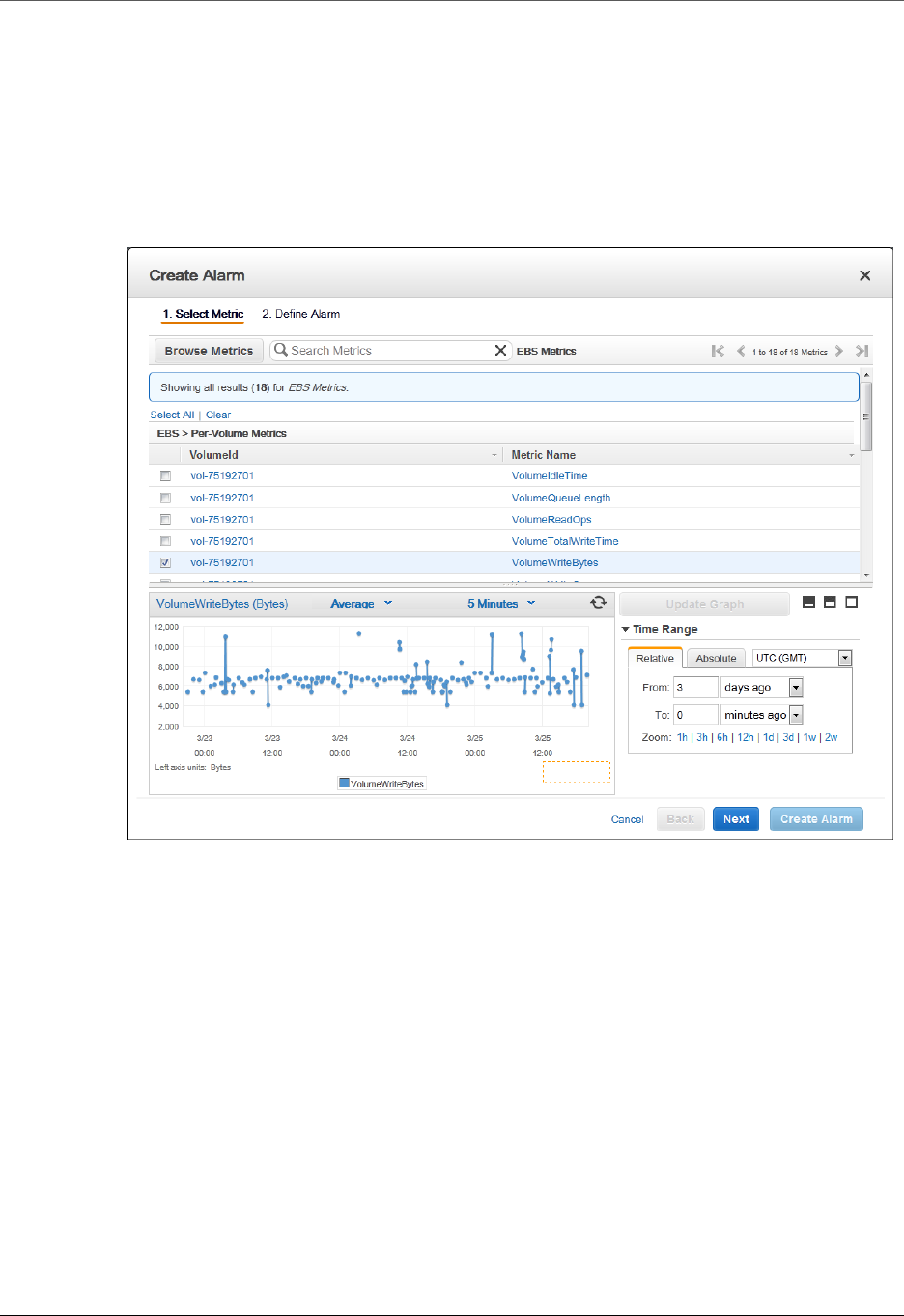Clear the Search Metrics field with X

point(500,351)
